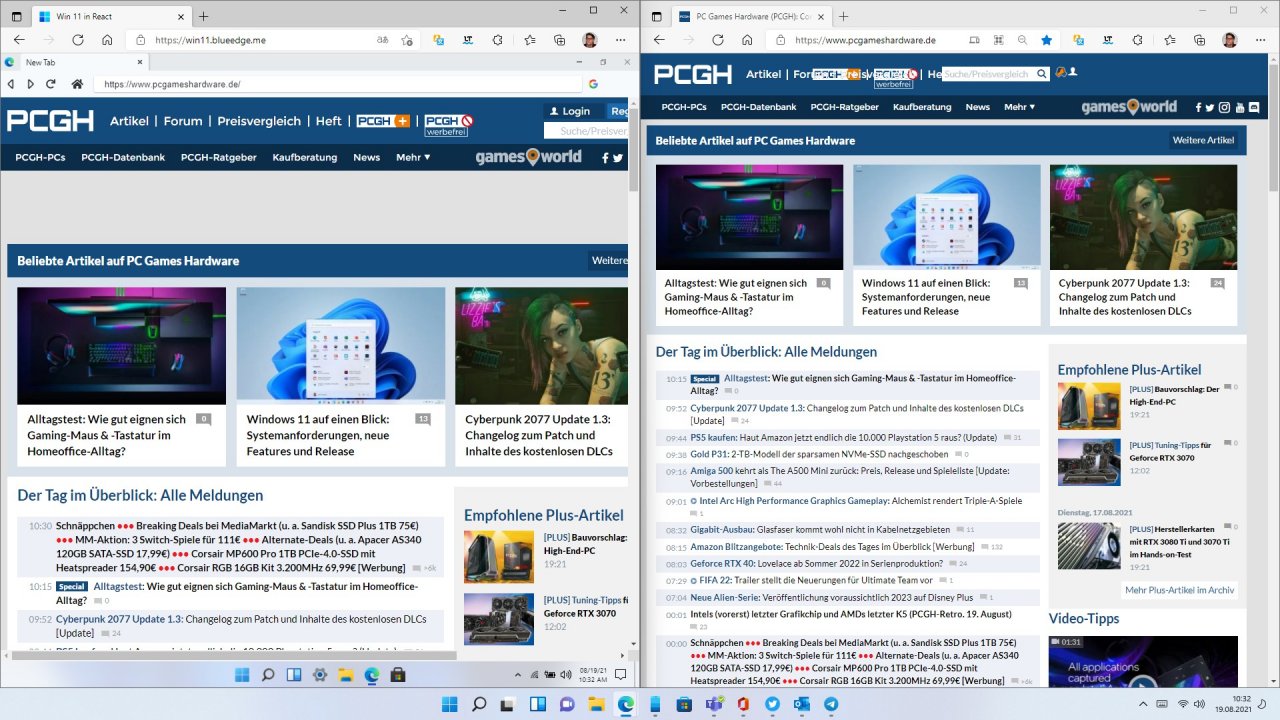Image resolution: width=1280 pixels, height=720 pixels.
Task: Click Back arrow in left Edge window
Action: pos(18,40)
